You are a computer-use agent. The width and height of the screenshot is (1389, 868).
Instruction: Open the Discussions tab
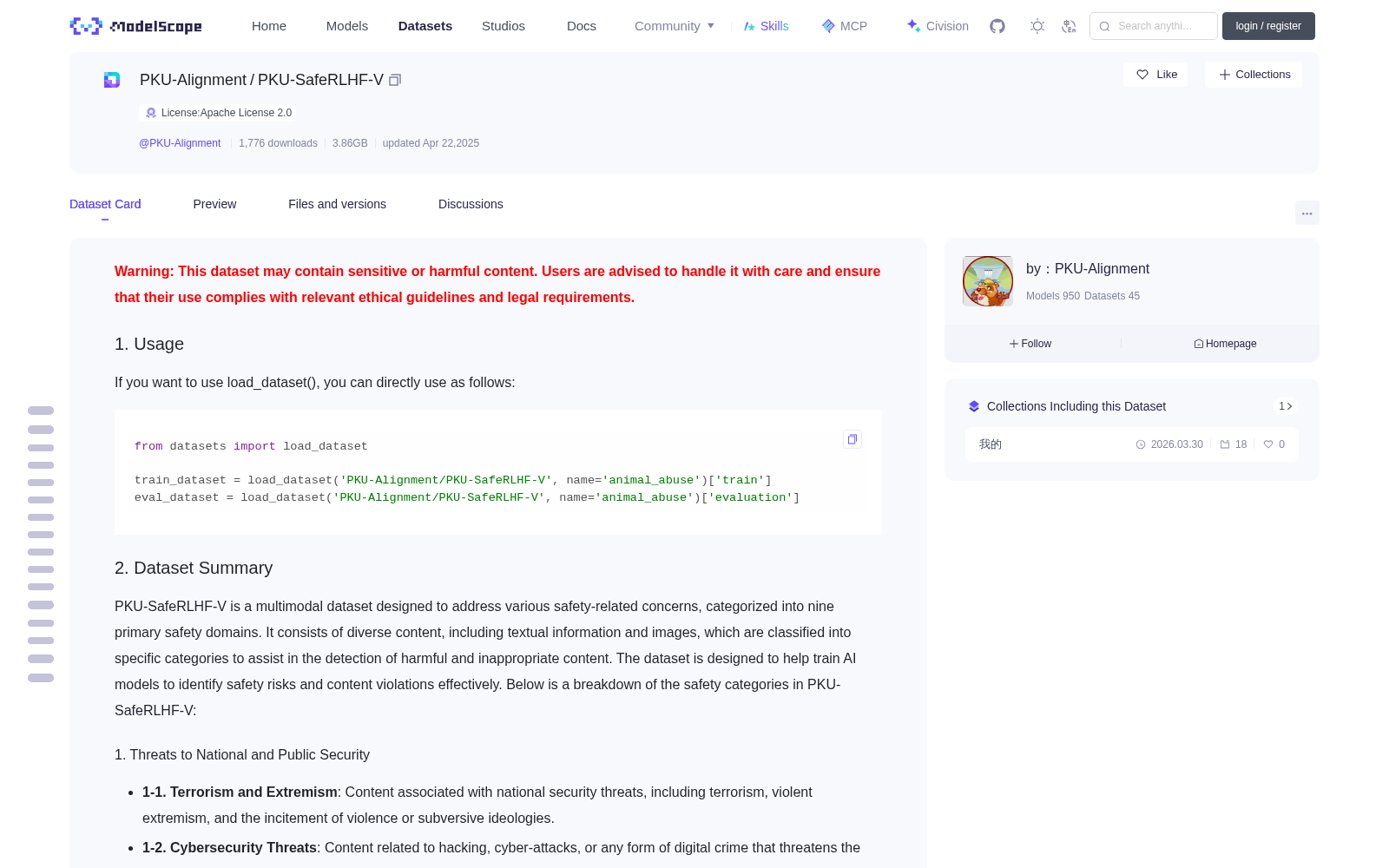click(x=471, y=204)
